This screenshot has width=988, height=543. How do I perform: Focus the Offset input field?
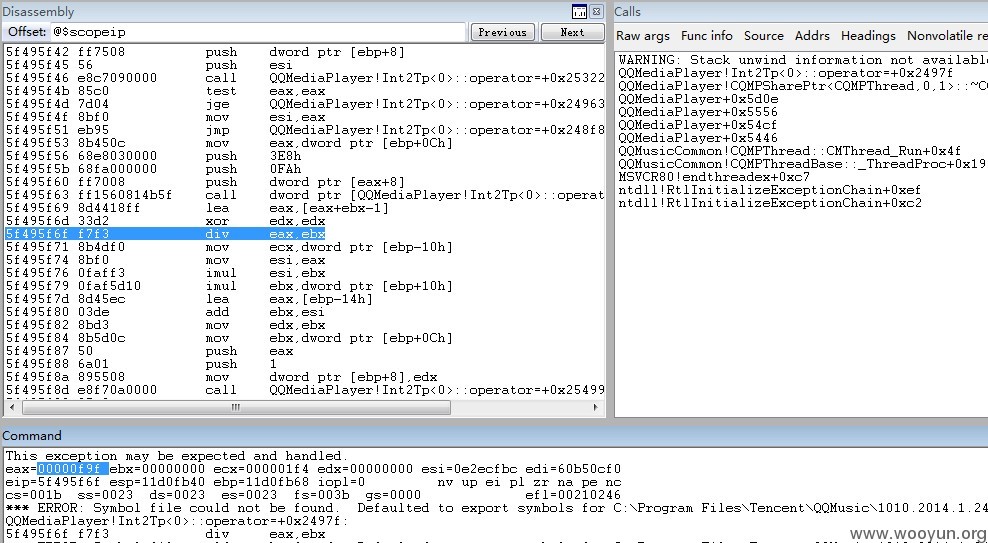[x=258, y=32]
